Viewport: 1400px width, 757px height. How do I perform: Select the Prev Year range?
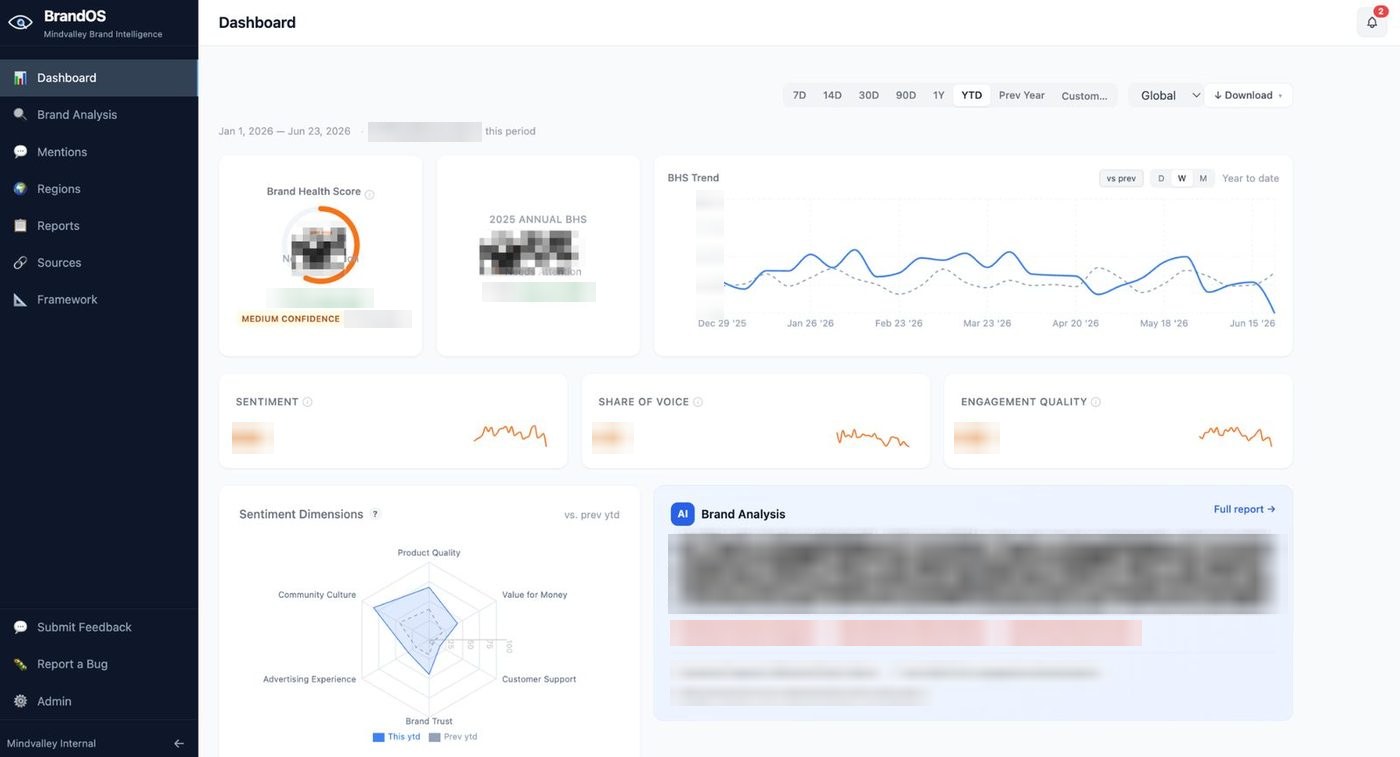coord(1021,95)
